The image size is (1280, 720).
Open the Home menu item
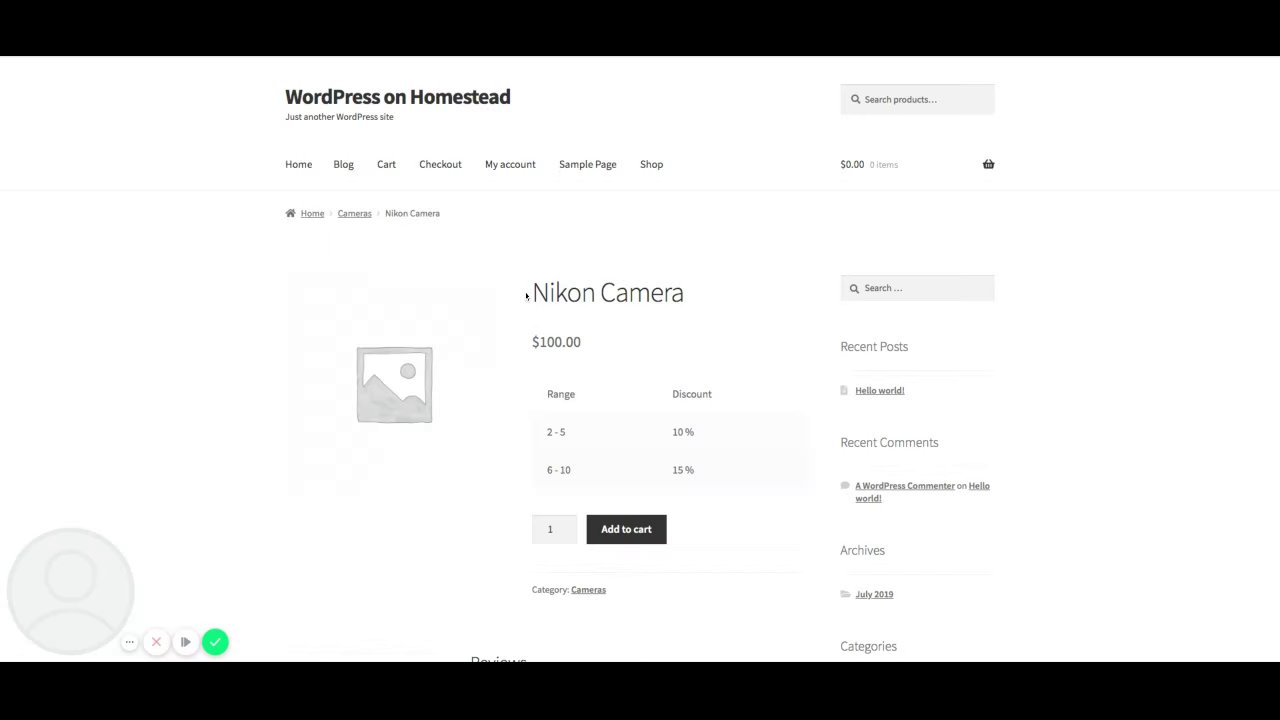click(x=298, y=164)
